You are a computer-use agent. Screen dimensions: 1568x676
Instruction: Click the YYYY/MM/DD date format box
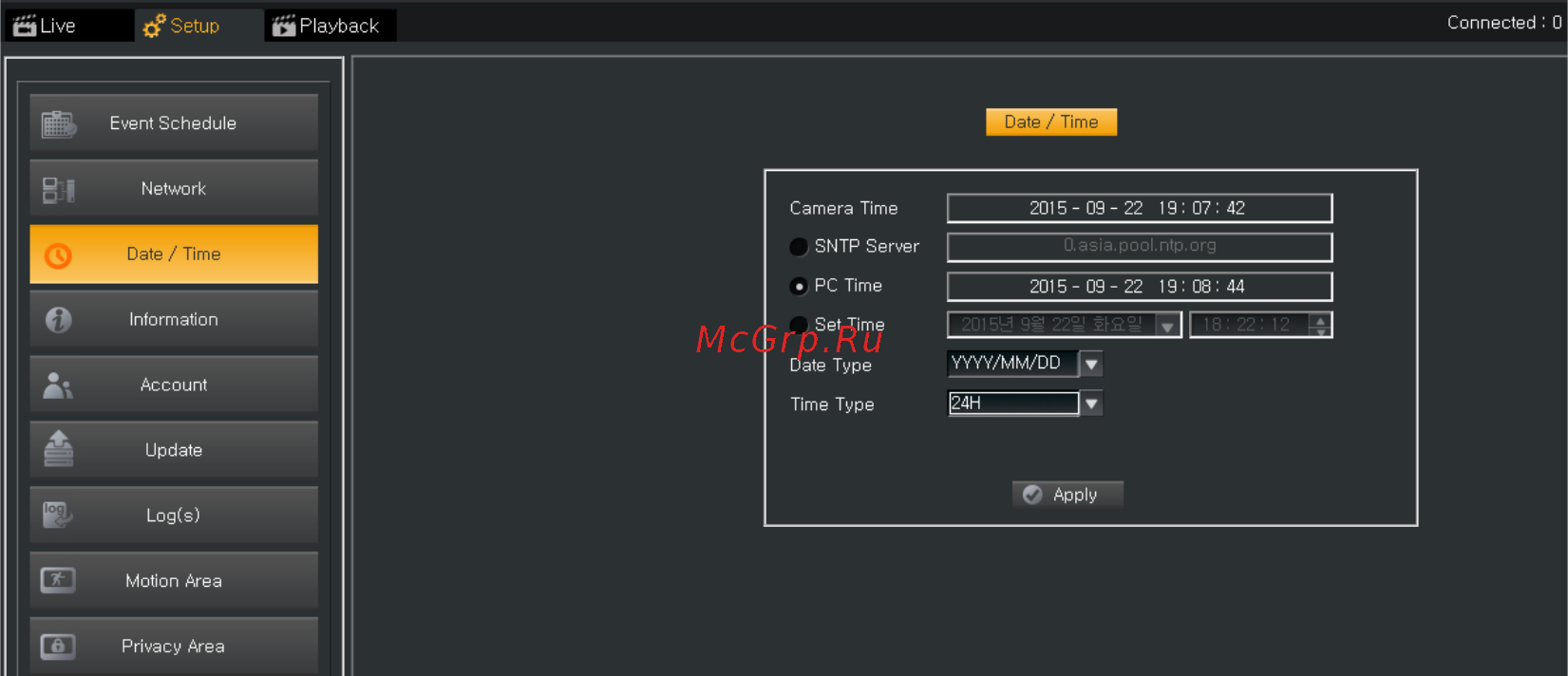click(x=1013, y=364)
